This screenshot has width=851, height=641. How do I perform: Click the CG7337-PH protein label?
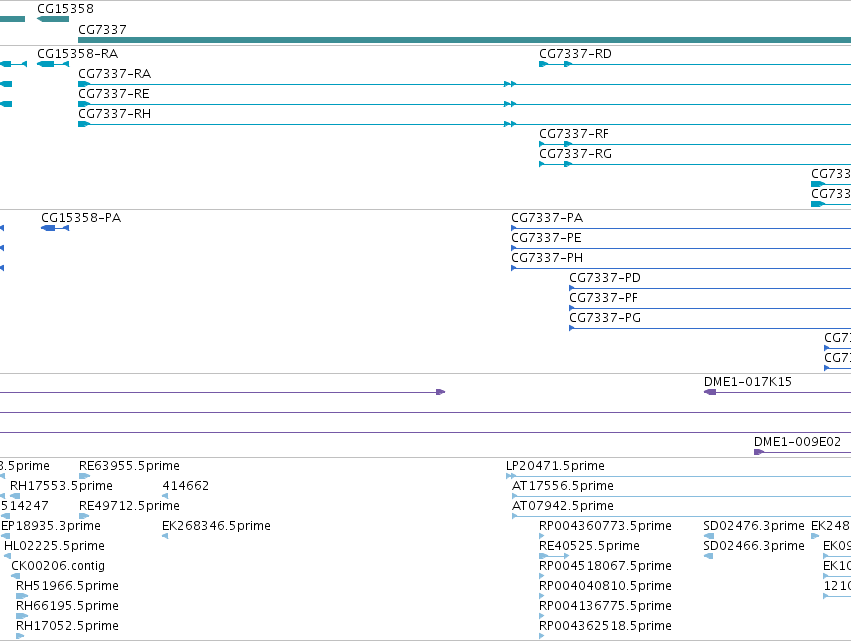pos(547,257)
